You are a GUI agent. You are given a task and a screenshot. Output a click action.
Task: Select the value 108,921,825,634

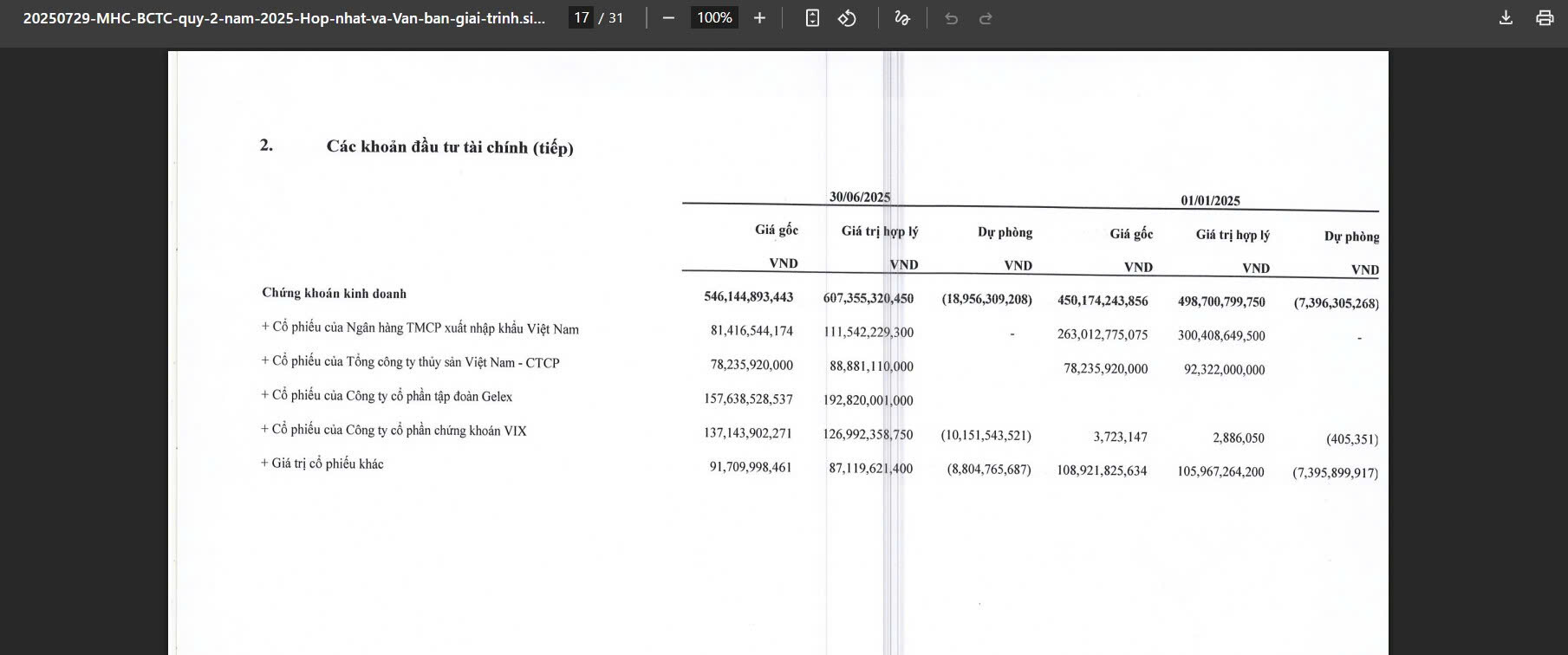[1102, 470]
